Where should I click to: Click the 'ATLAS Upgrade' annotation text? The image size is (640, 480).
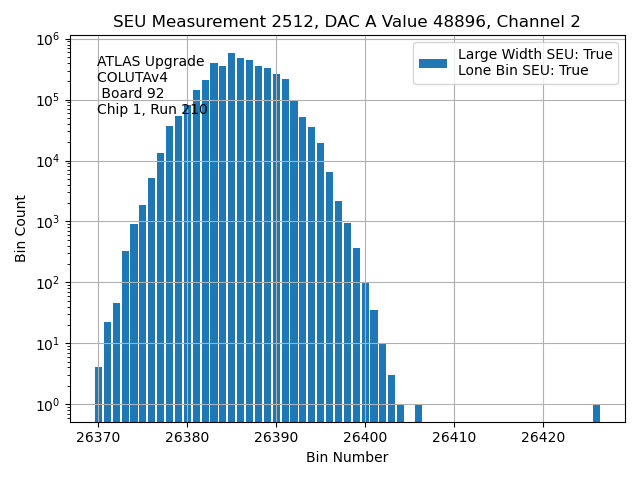[x=150, y=62]
